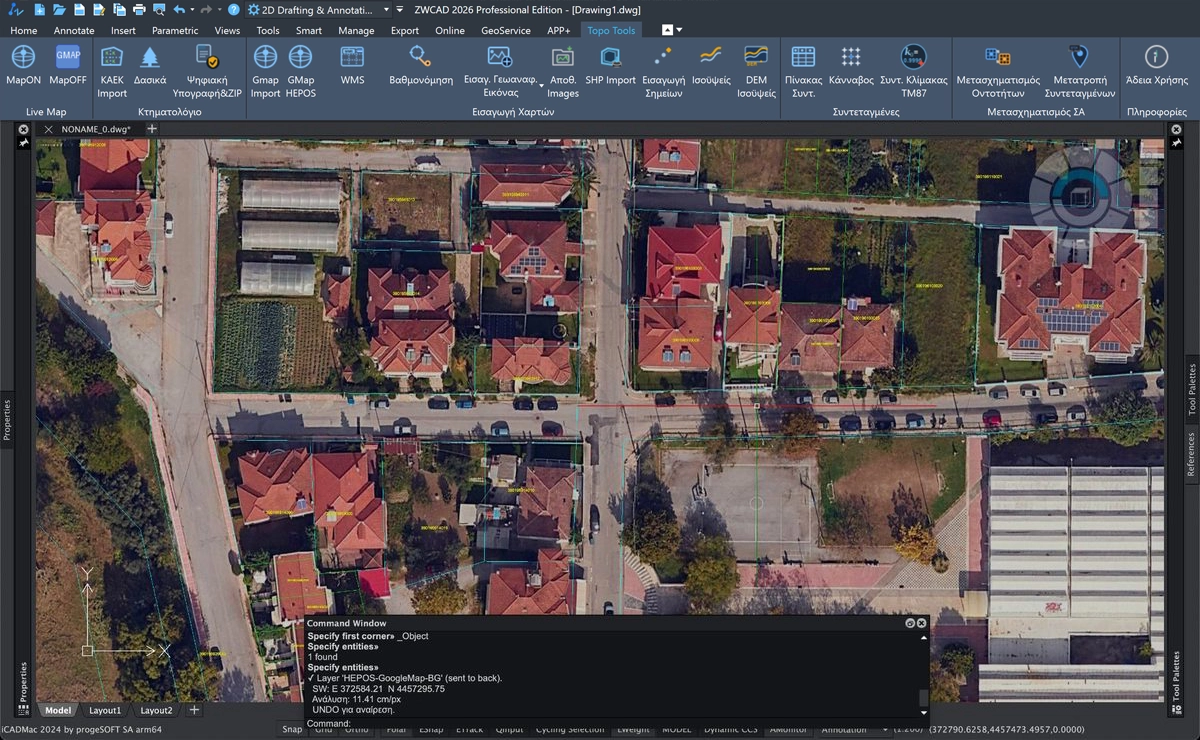Expand the Εισαγ. Γεωαναφ. Εικόνας dropdown arrow
The width and height of the screenshot is (1200, 740).
coord(541,86)
